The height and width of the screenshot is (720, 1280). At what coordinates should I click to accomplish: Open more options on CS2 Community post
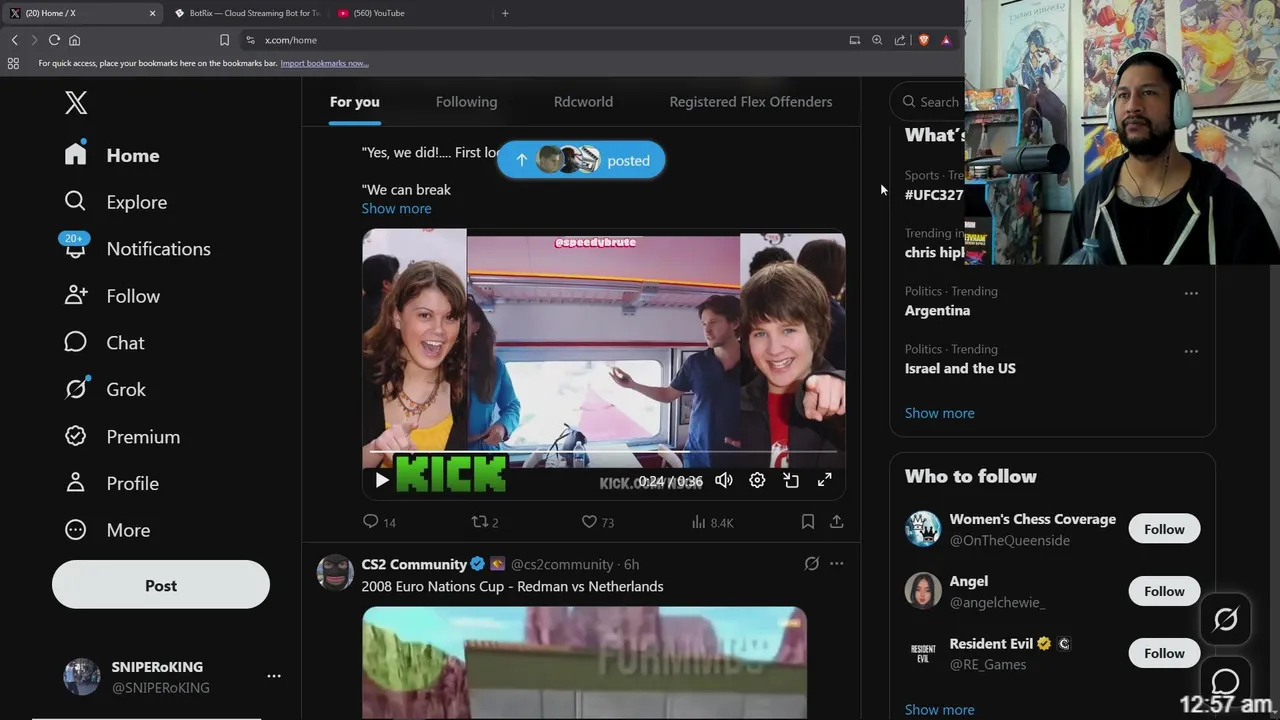pos(837,564)
